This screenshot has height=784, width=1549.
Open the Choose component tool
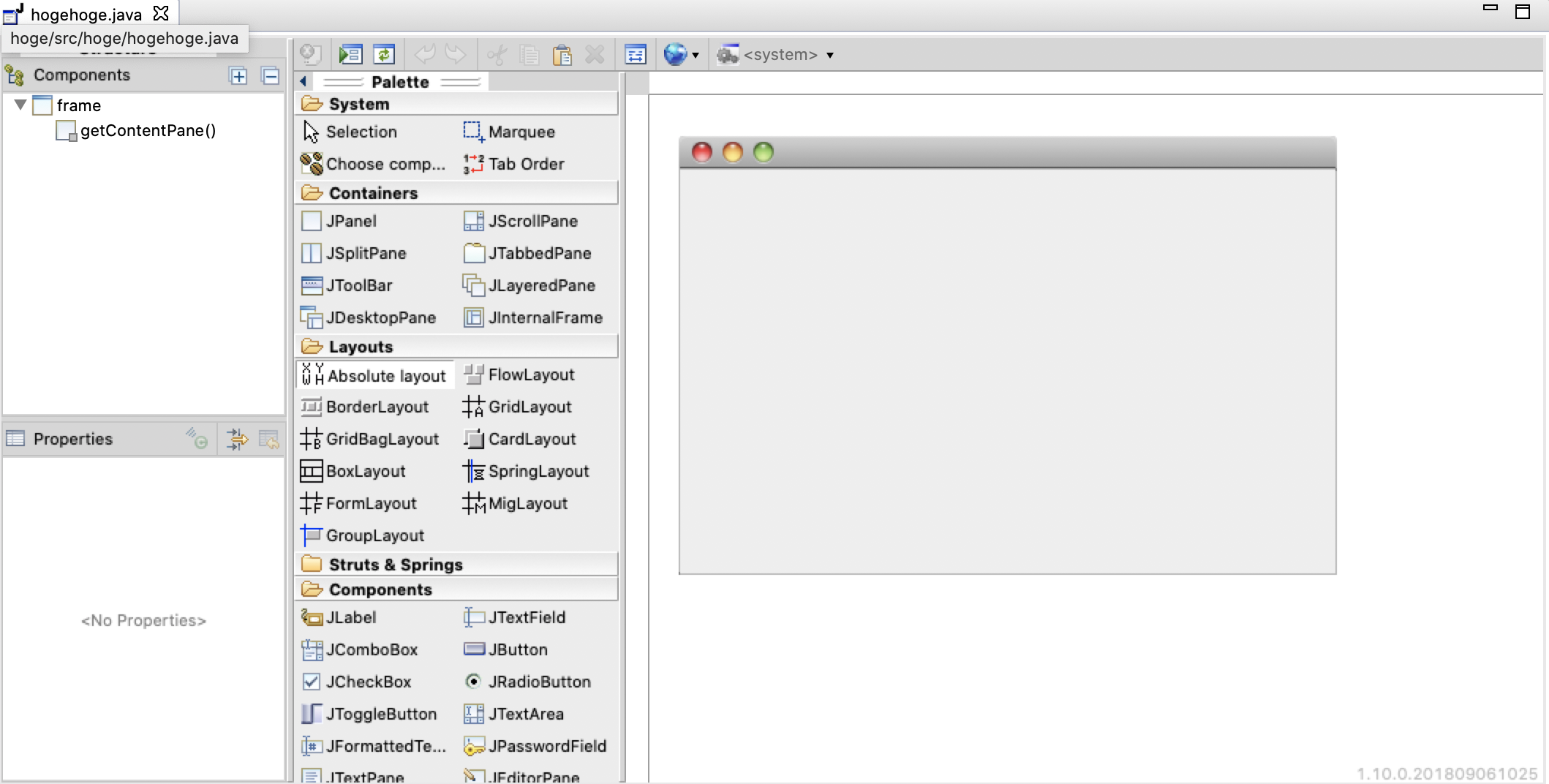click(x=374, y=164)
